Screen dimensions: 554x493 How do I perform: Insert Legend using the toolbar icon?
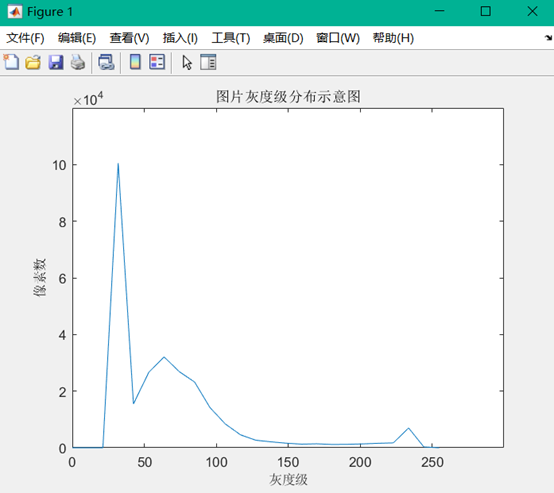(x=157, y=62)
